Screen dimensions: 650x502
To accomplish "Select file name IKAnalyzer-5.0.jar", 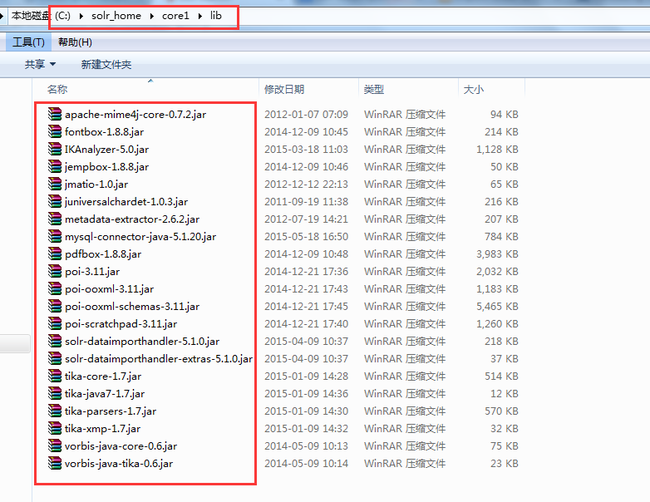I will pos(107,149).
